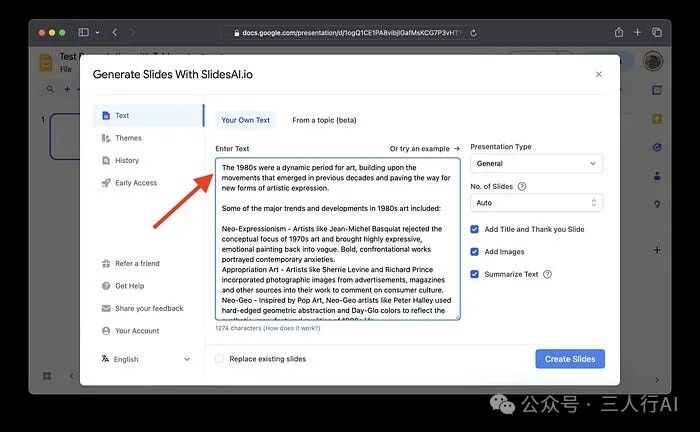This screenshot has width=700, height=432.
Task: Click inside the Enter Text area
Action: 337,238
